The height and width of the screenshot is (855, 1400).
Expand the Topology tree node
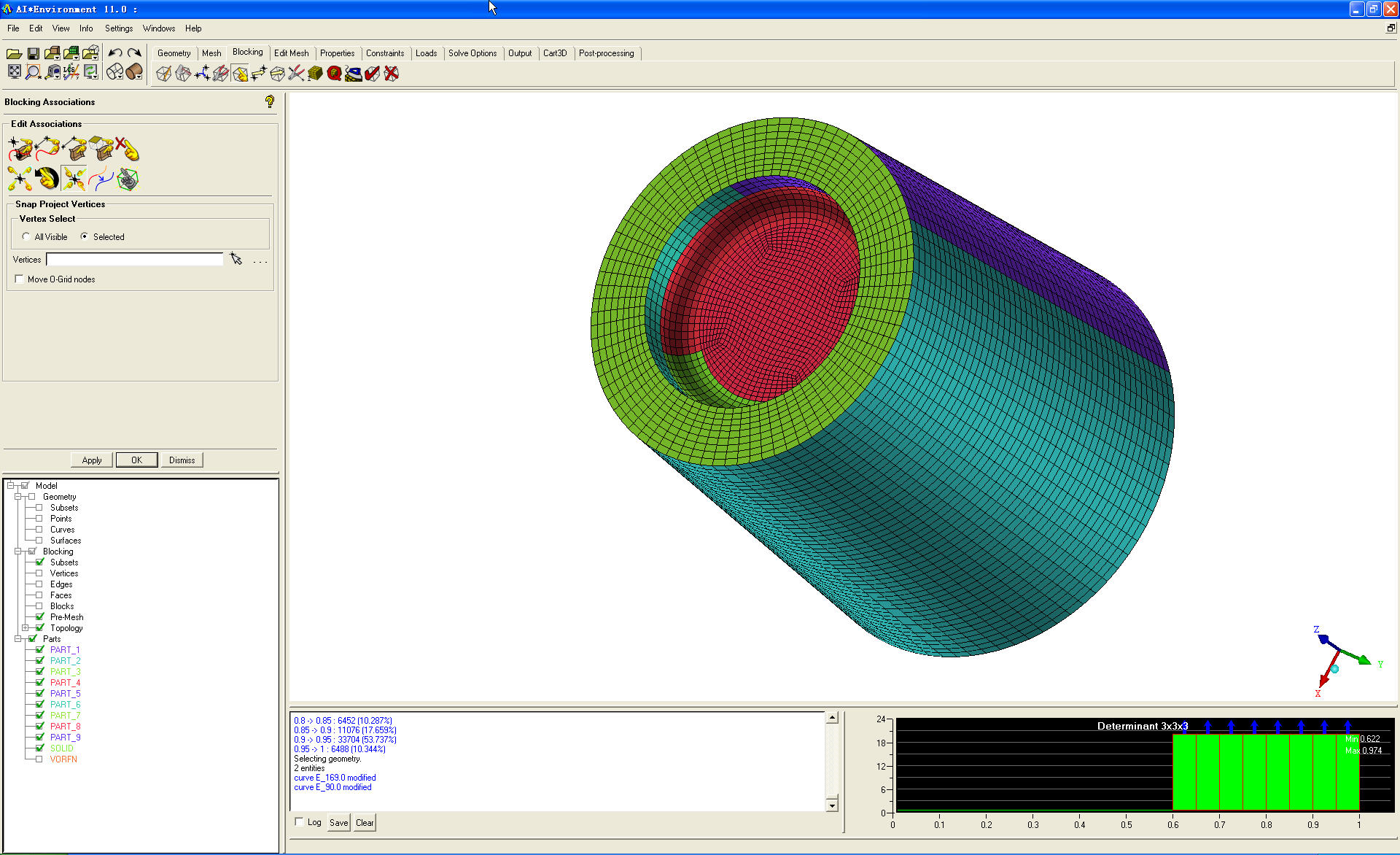25,628
